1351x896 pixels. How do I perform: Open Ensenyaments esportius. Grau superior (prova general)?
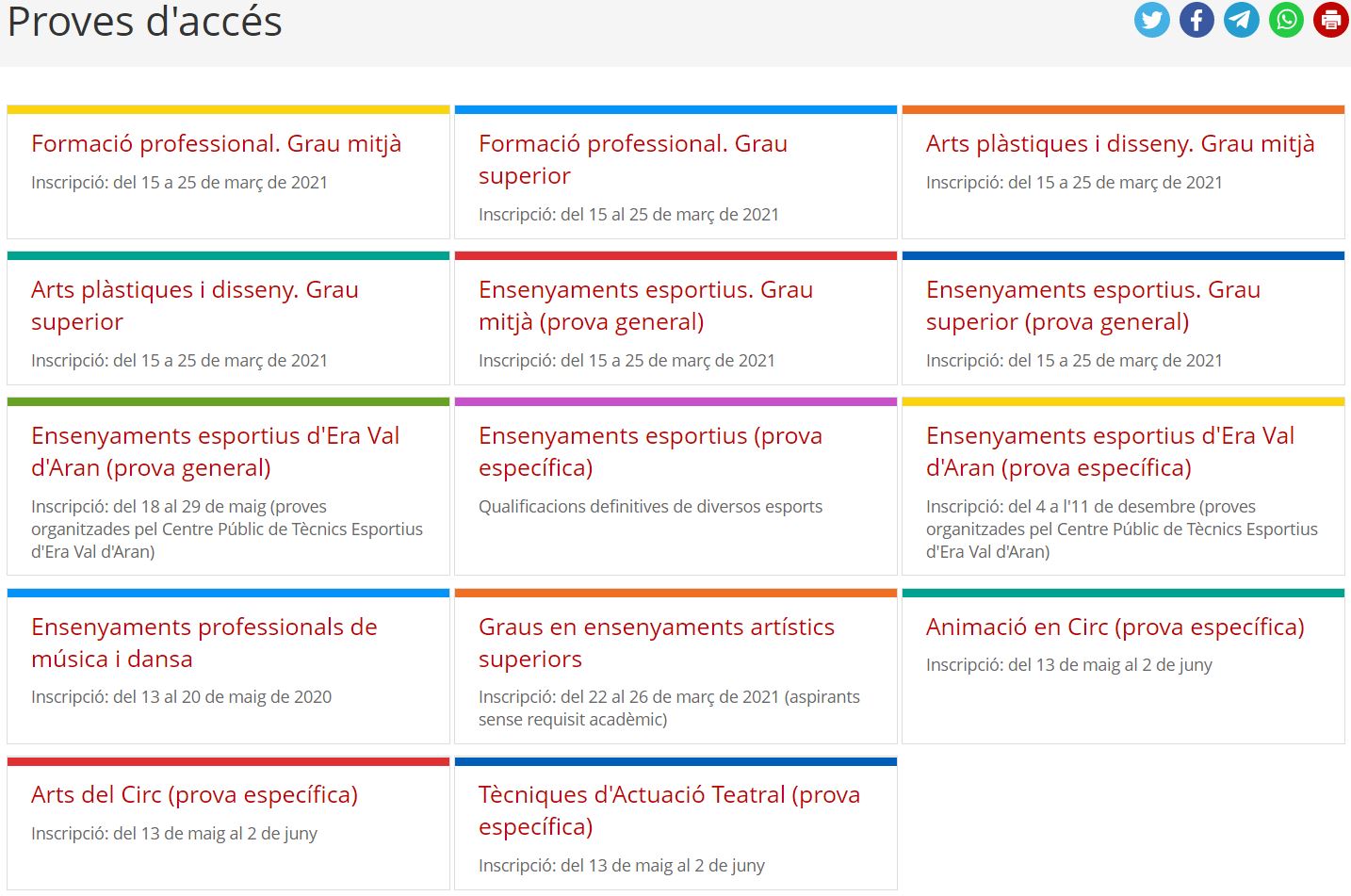(x=1094, y=305)
